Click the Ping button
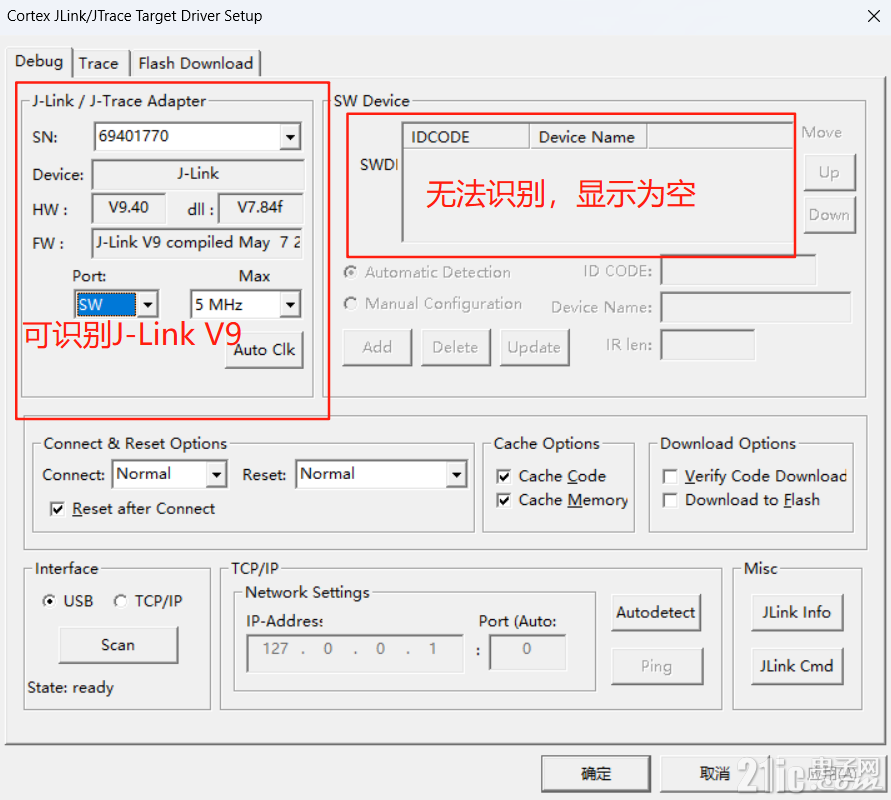 (x=657, y=666)
